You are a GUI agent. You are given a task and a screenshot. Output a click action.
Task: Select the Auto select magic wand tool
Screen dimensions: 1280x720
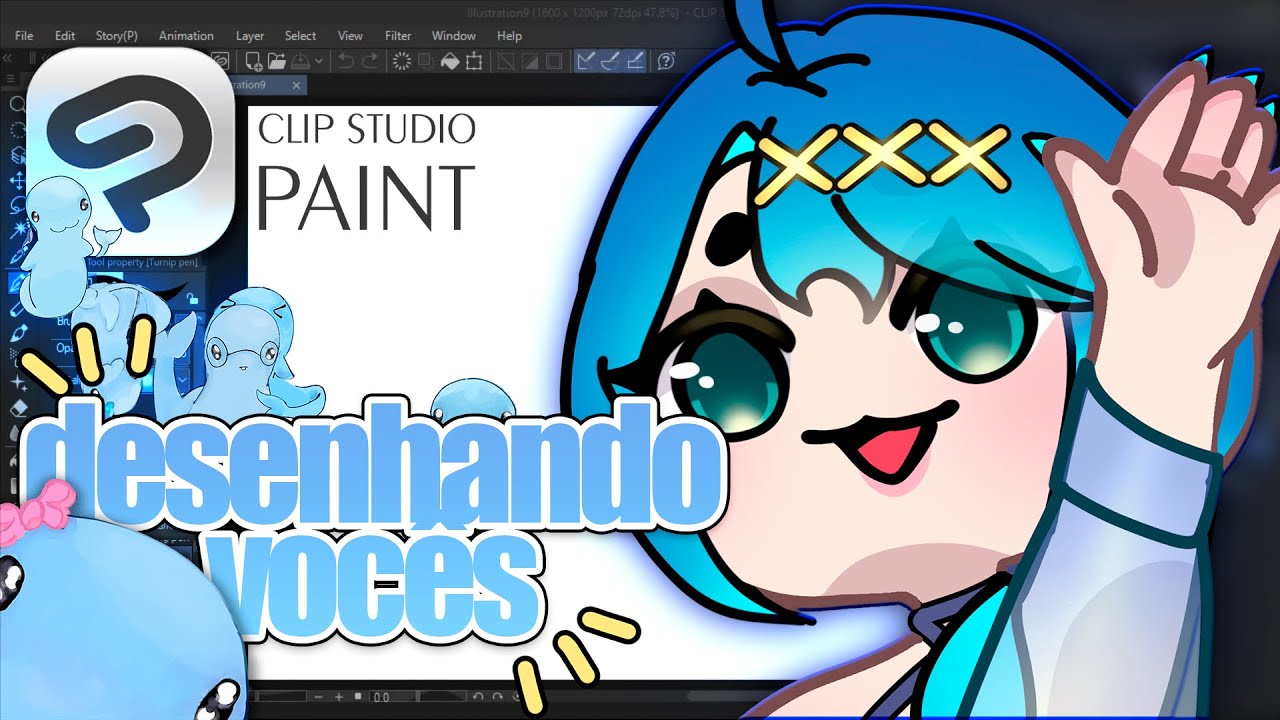[17, 232]
